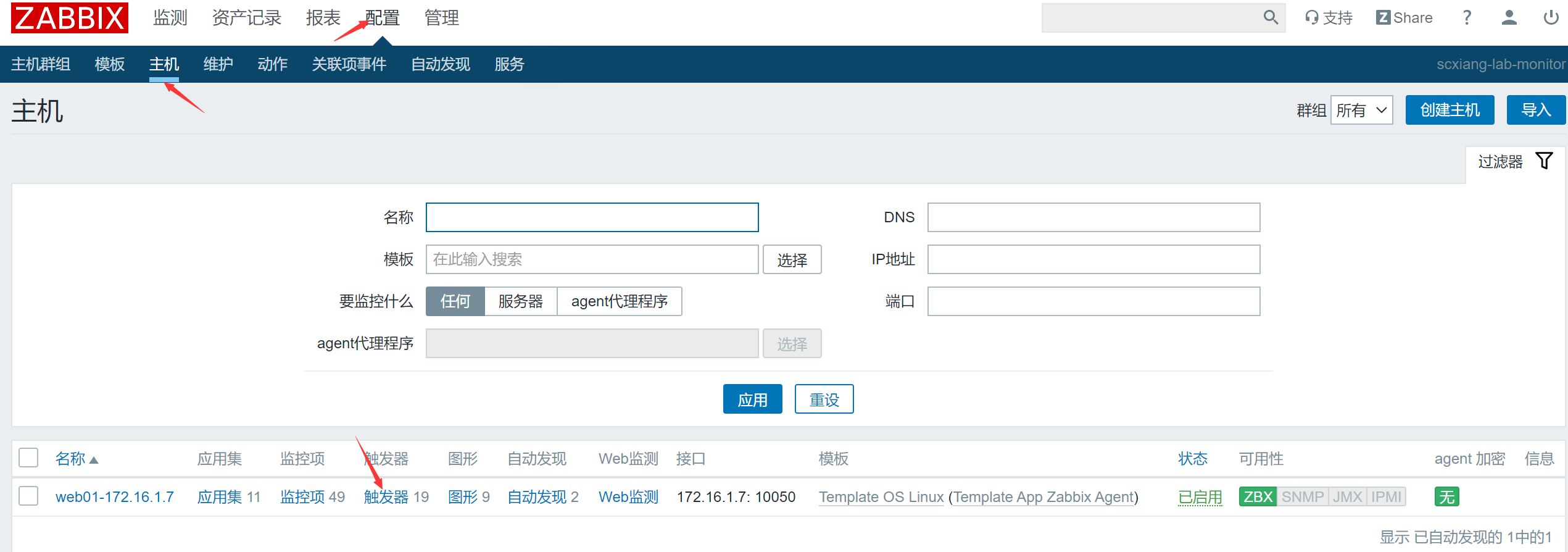
Task: Go to the 维护 submenu
Action: (218, 64)
